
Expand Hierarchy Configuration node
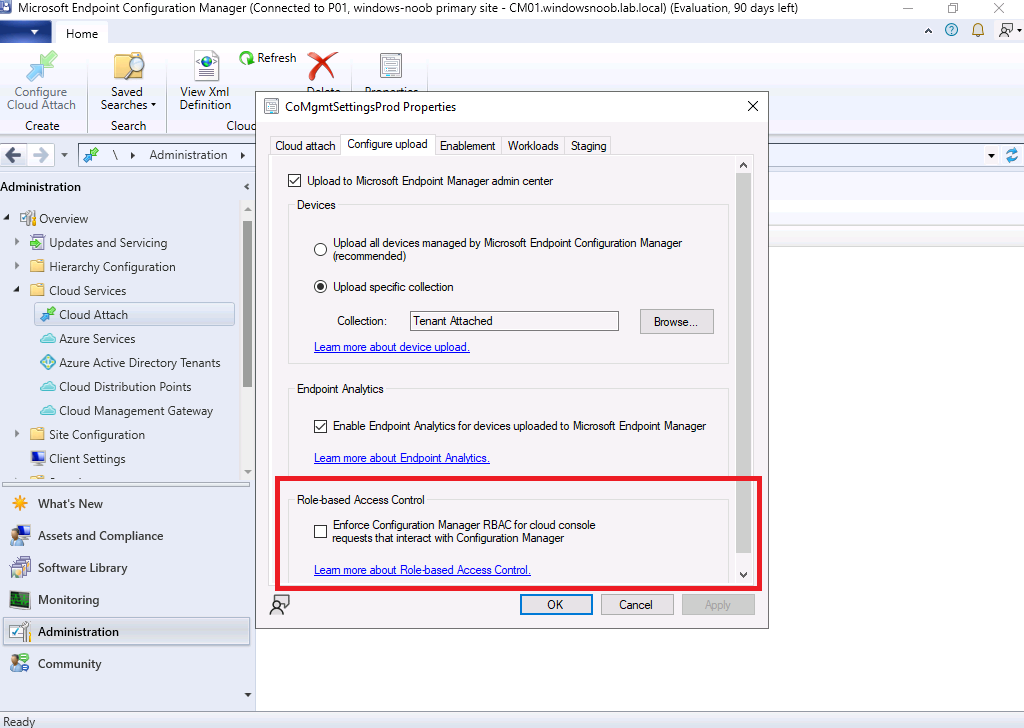(x=17, y=266)
